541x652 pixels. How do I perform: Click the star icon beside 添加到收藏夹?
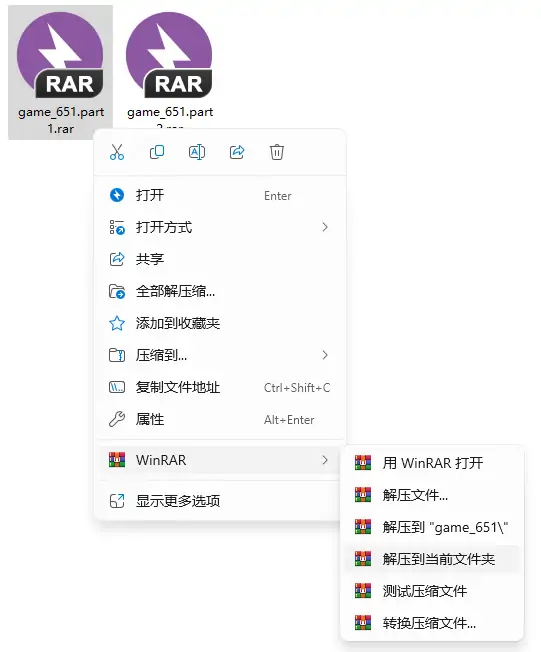[x=117, y=323]
